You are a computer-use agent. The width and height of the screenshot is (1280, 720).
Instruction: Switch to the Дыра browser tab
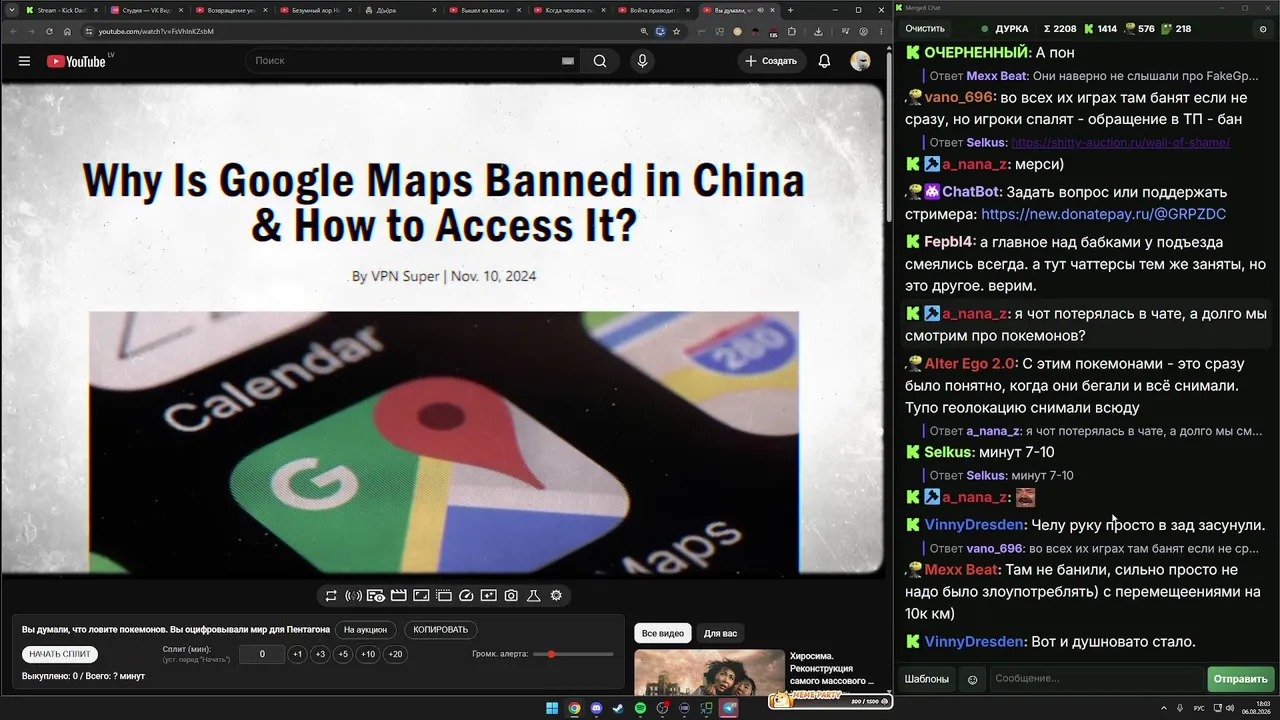[400, 10]
